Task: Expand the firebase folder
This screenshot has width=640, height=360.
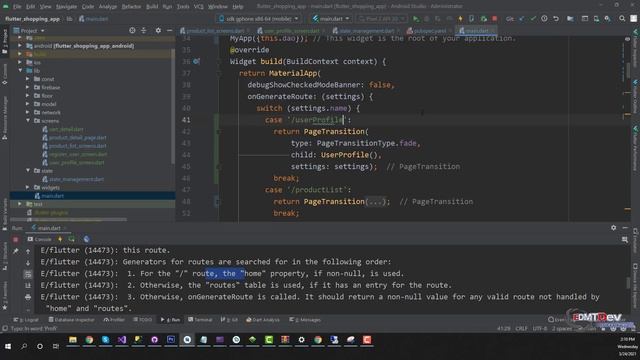Action: pos(28,87)
